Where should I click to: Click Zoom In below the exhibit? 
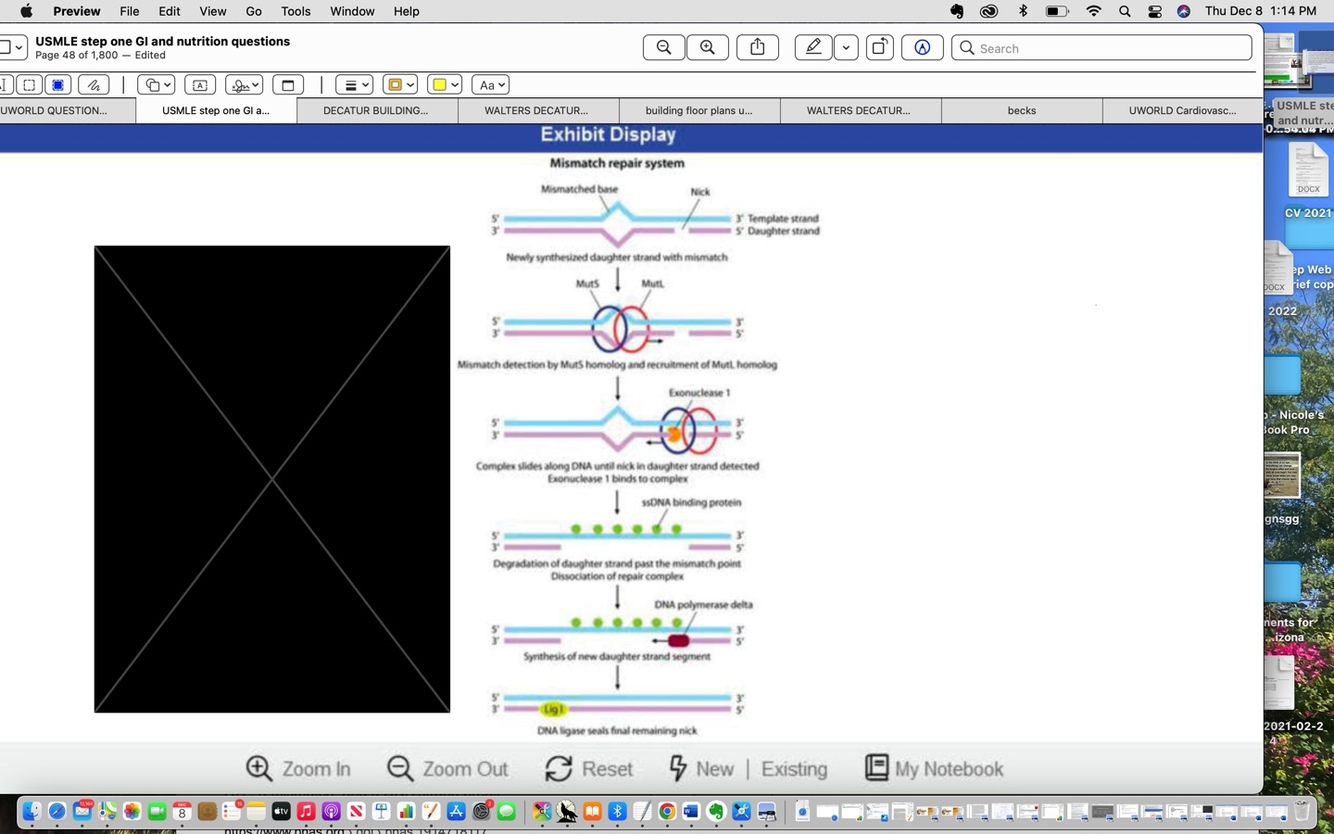click(298, 769)
